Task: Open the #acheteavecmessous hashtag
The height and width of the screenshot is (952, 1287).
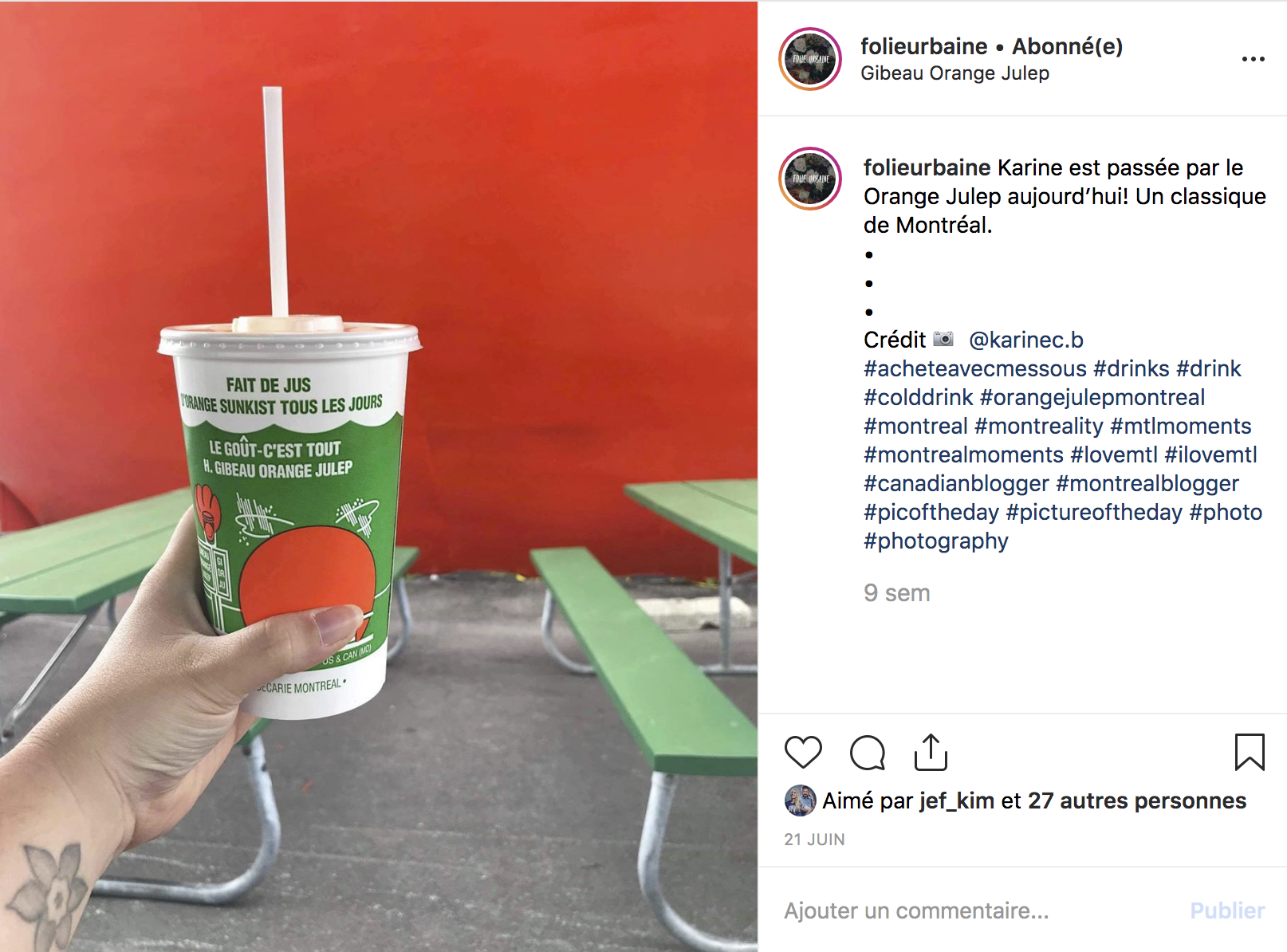Action: (974, 368)
